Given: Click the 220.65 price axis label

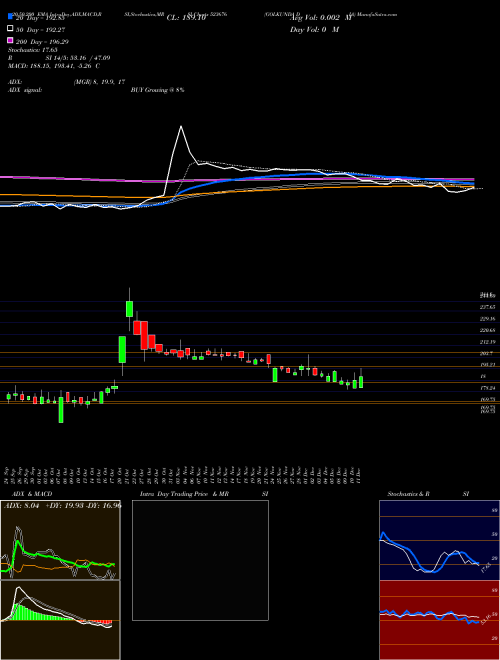Looking at the screenshot, I should click(x=488, y=330).
